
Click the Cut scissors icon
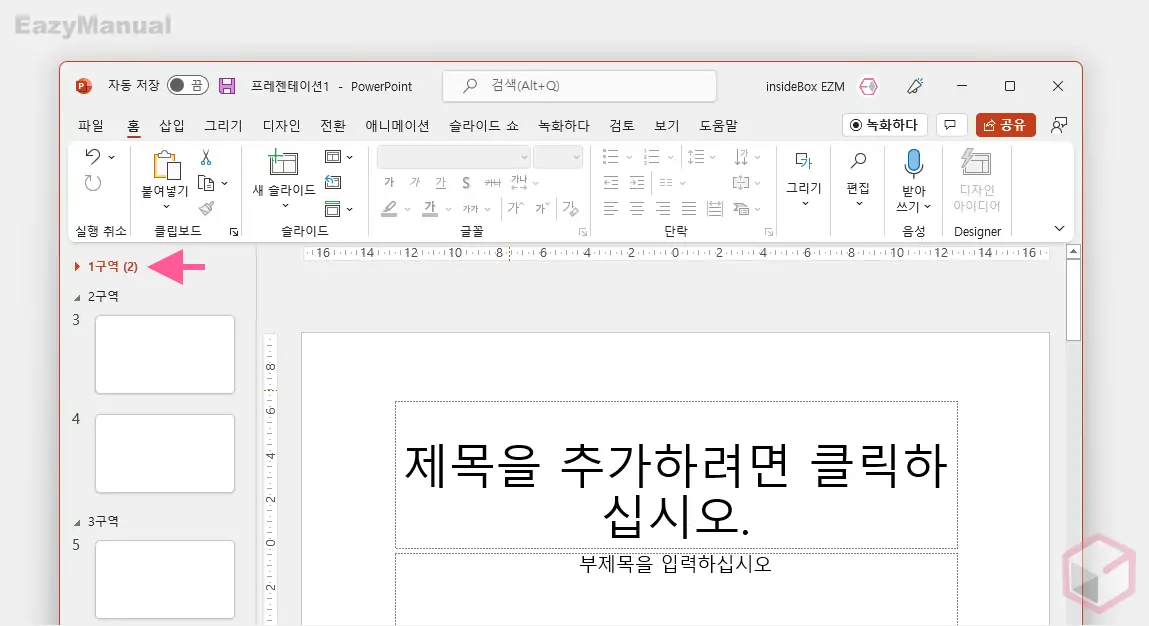[206, 158]
